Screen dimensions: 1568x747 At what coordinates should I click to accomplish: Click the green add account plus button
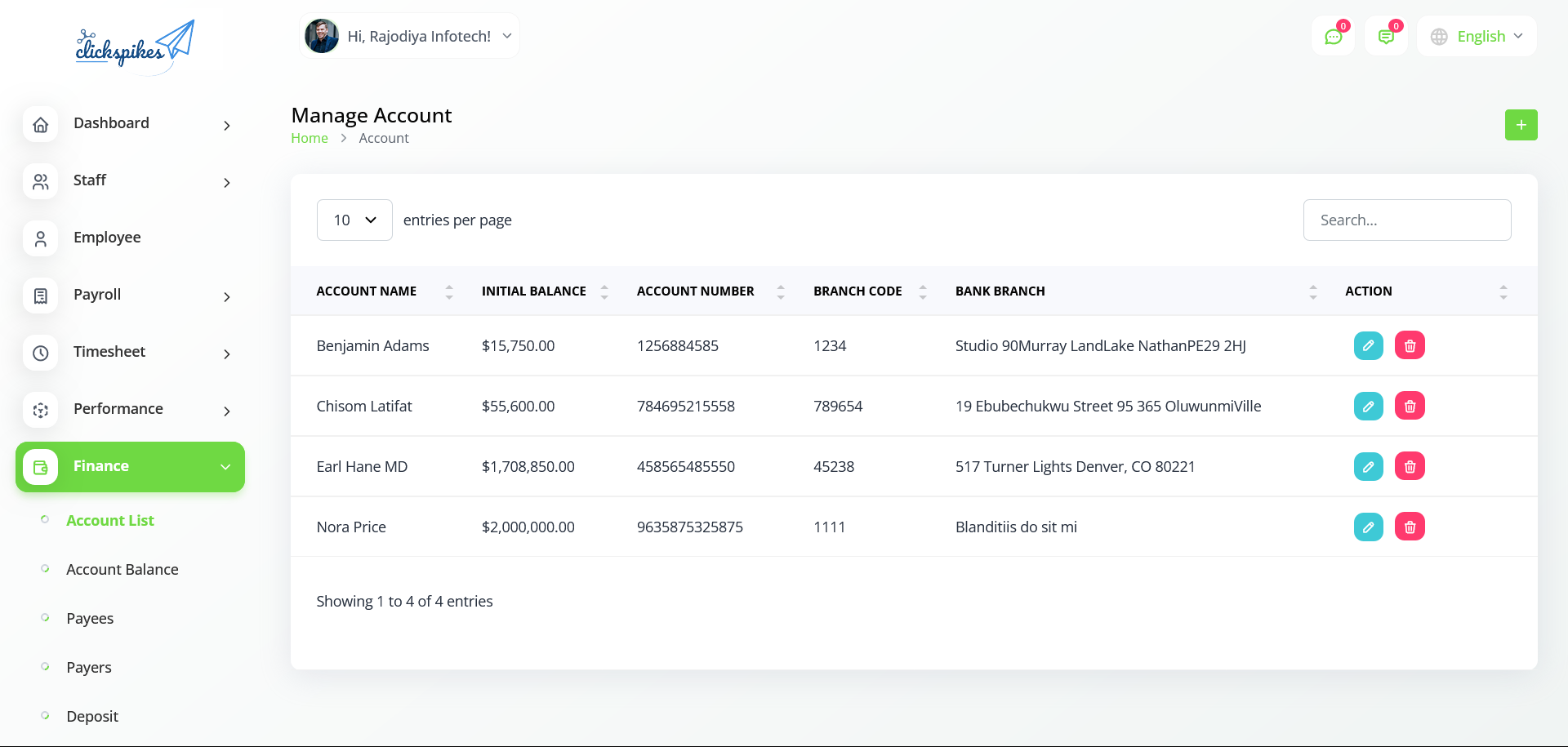[x=1521, y=125]
